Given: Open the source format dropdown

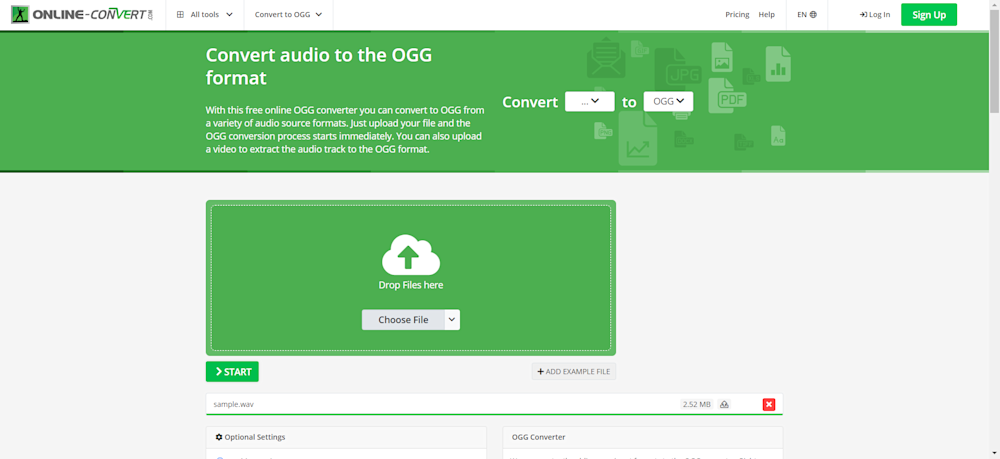Looking at the screenshot, I should pyautogui.click(x=590, y=101).
